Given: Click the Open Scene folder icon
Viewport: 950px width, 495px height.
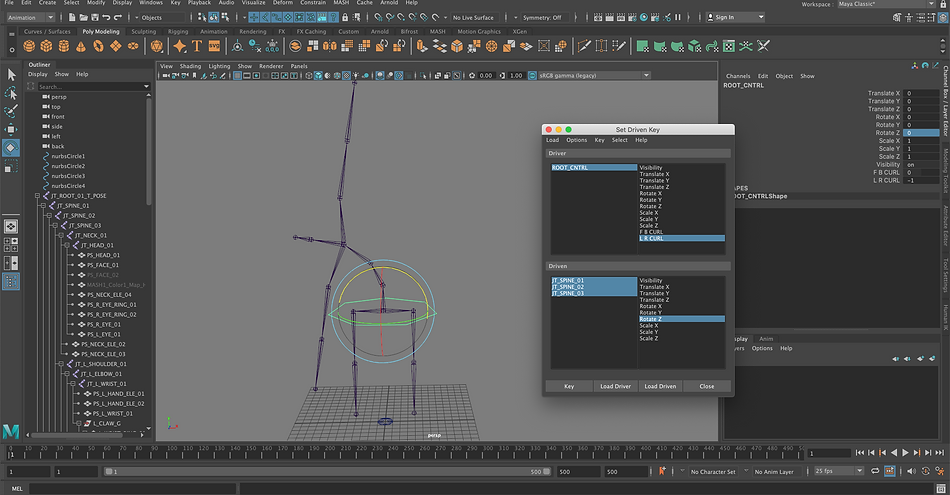Looking at the screenshot, I should (84, 18).
